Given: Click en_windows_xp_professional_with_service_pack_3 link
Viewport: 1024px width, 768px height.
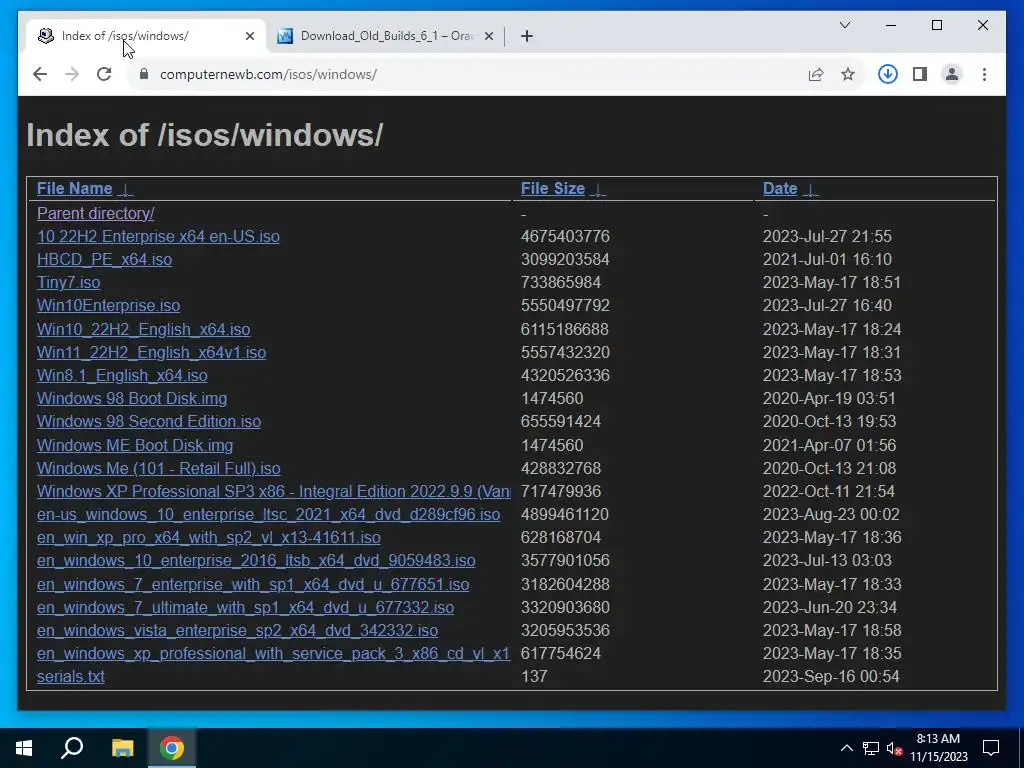Looking at the screenshot, I should (x=274, y=654).
